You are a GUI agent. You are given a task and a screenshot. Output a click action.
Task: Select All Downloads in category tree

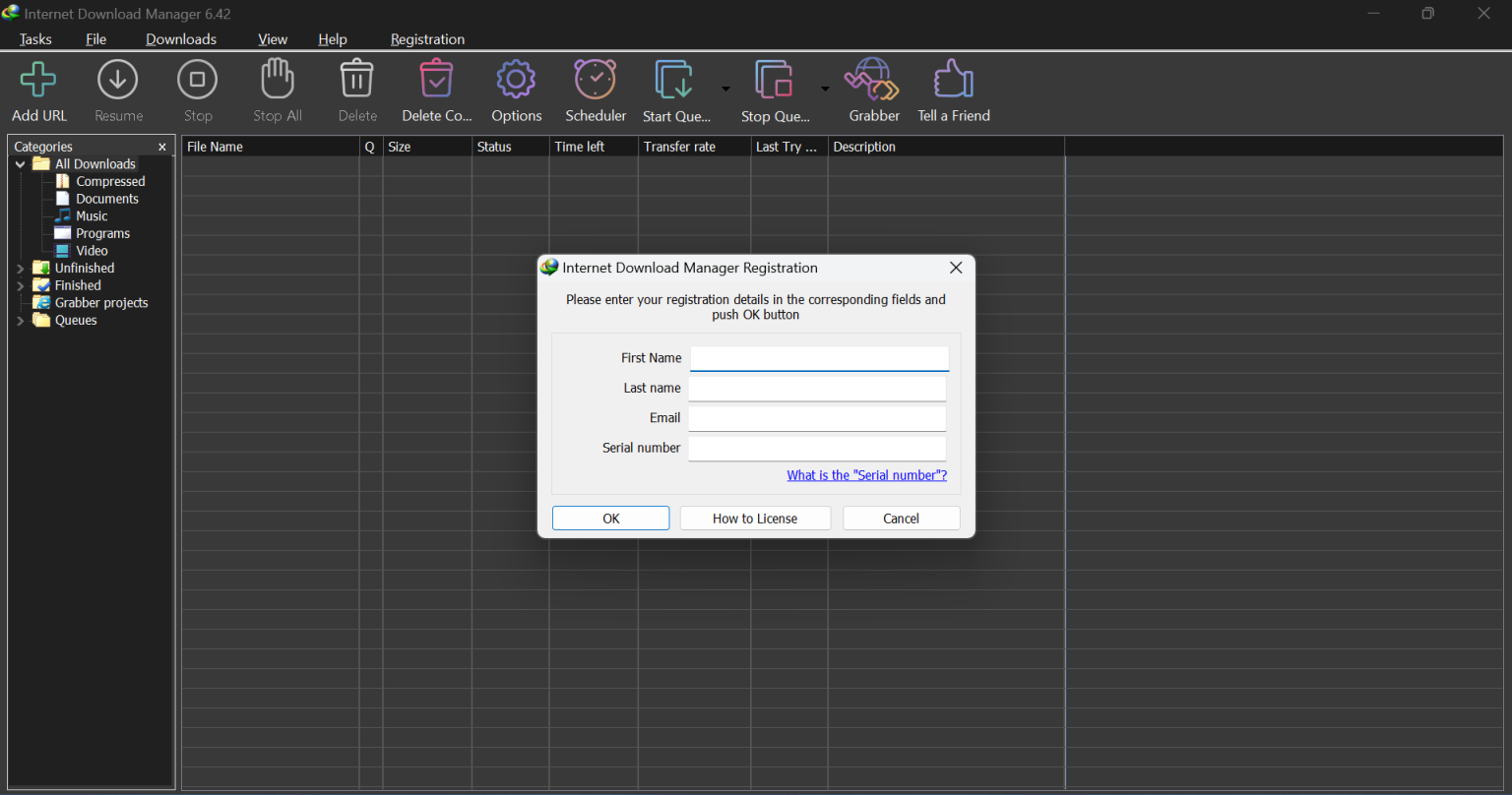point(94,164)
